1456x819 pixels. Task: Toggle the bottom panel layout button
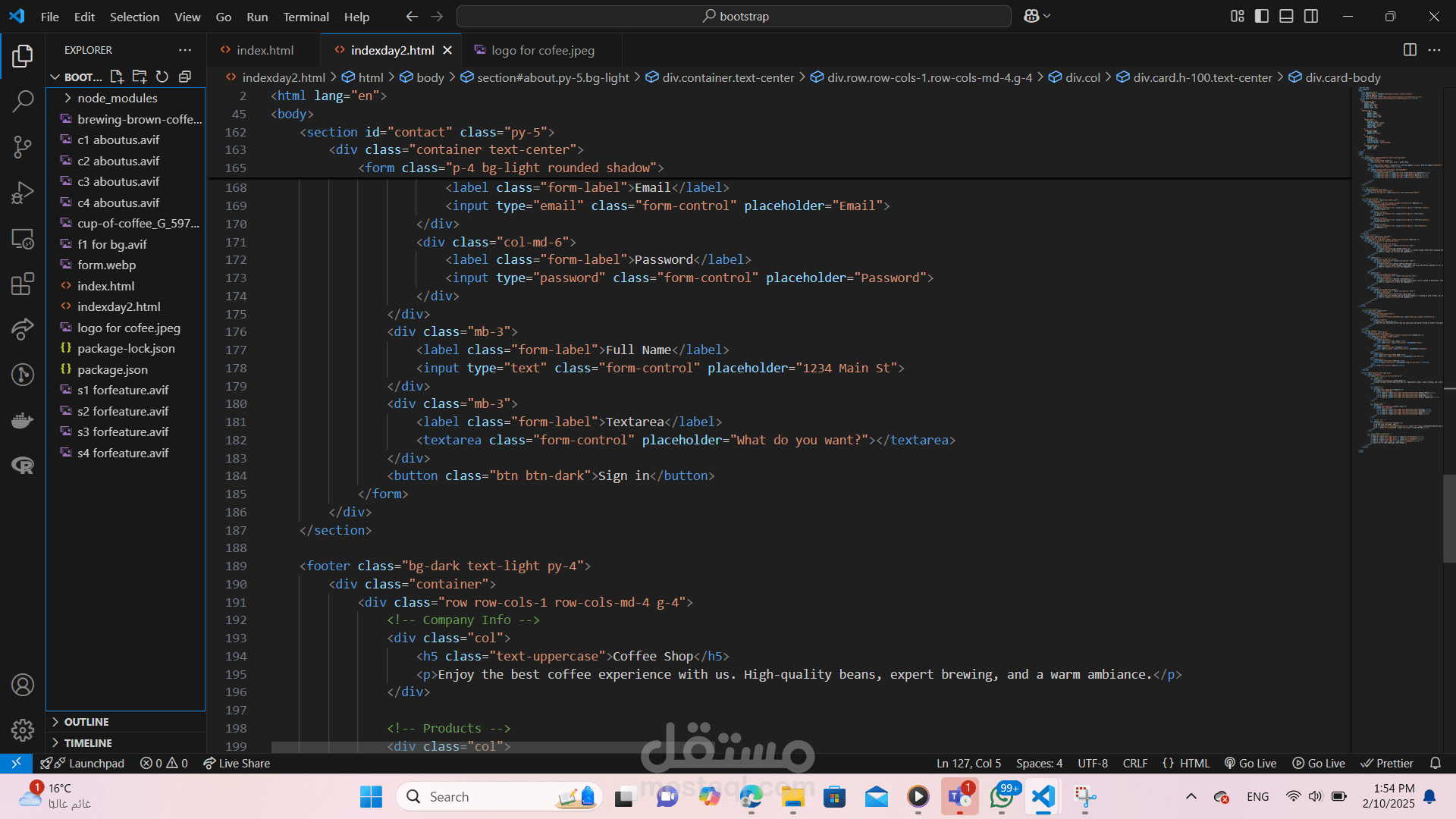1286,16
